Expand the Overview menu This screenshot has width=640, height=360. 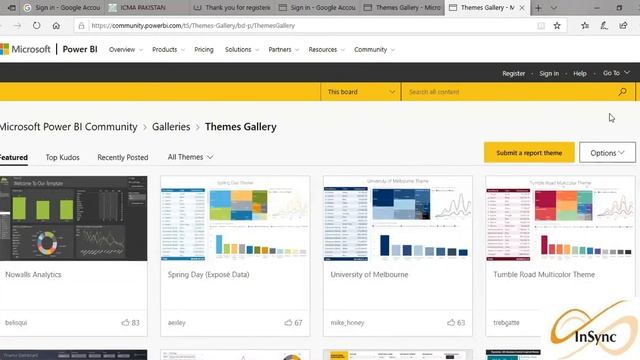126,49
